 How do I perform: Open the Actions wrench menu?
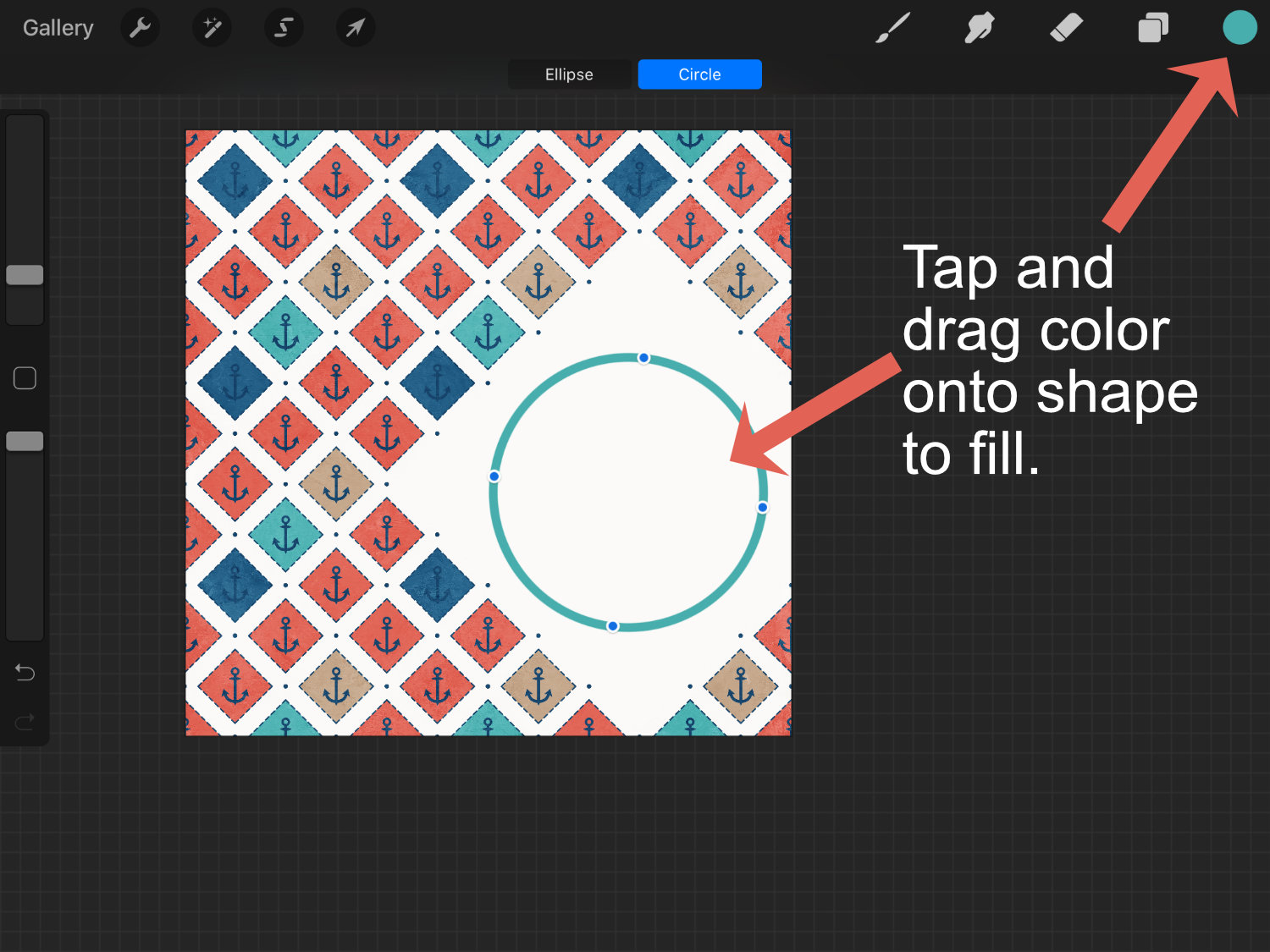[140, 28]
